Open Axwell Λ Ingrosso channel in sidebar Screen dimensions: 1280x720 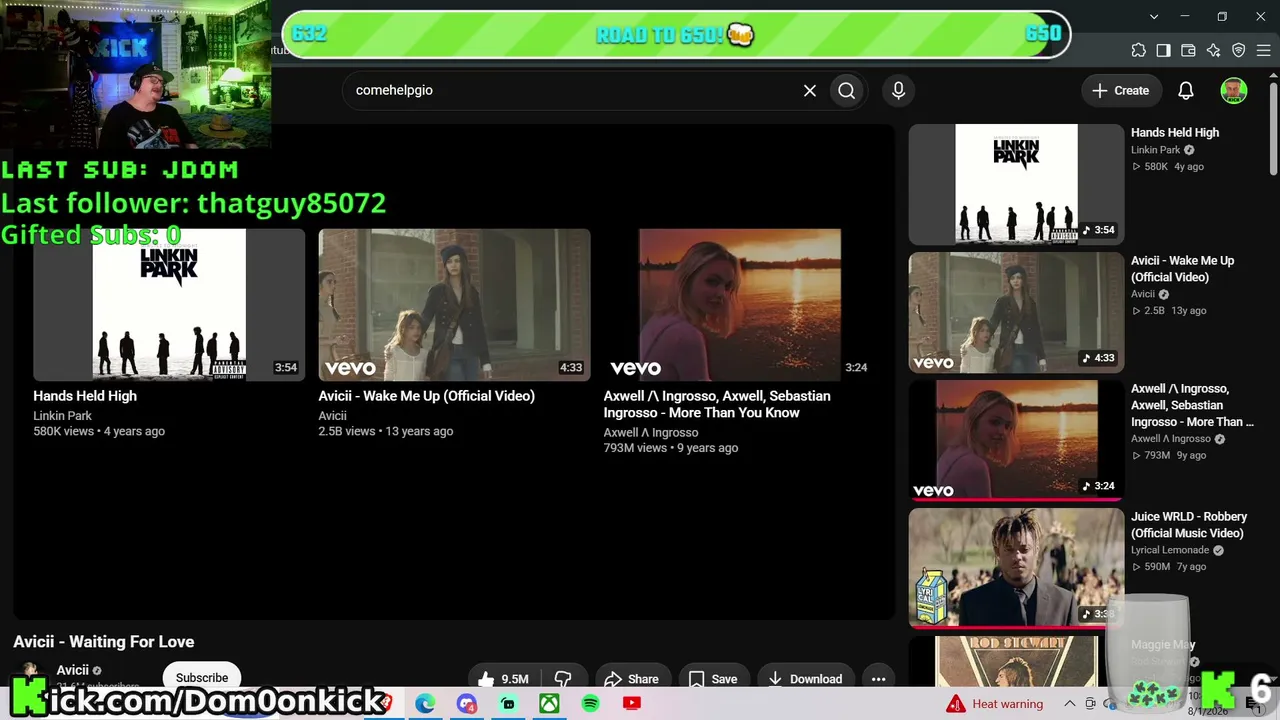1171,439
